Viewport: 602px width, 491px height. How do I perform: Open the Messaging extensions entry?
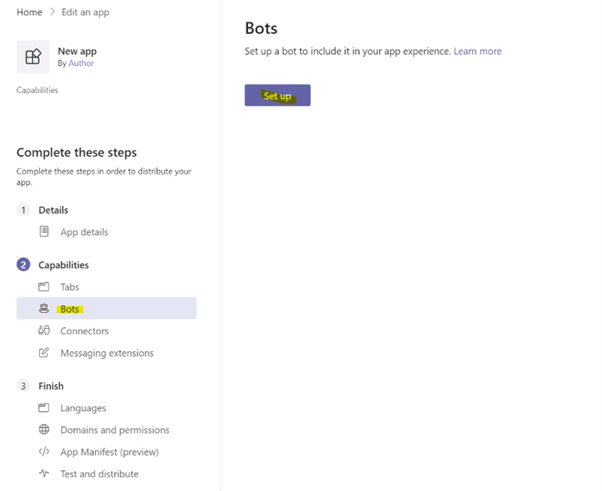(x=106, y=352)
